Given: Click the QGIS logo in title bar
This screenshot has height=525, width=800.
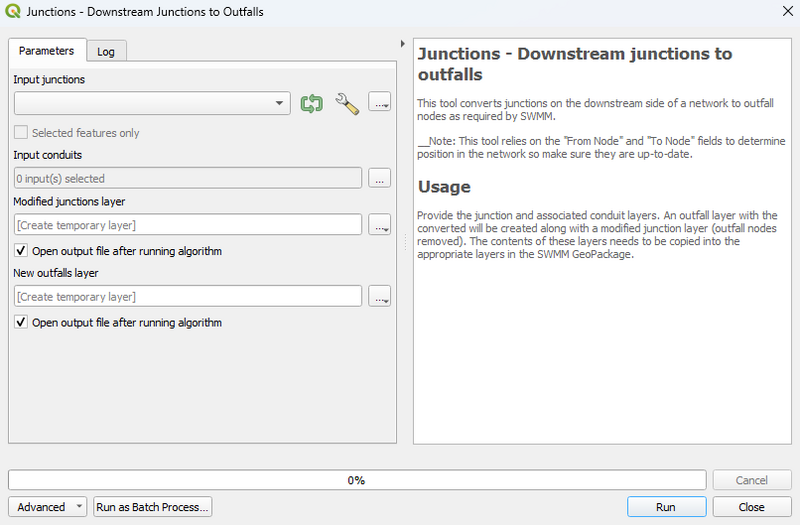Looking at the screenshot, I should click(x=13, y=13).
